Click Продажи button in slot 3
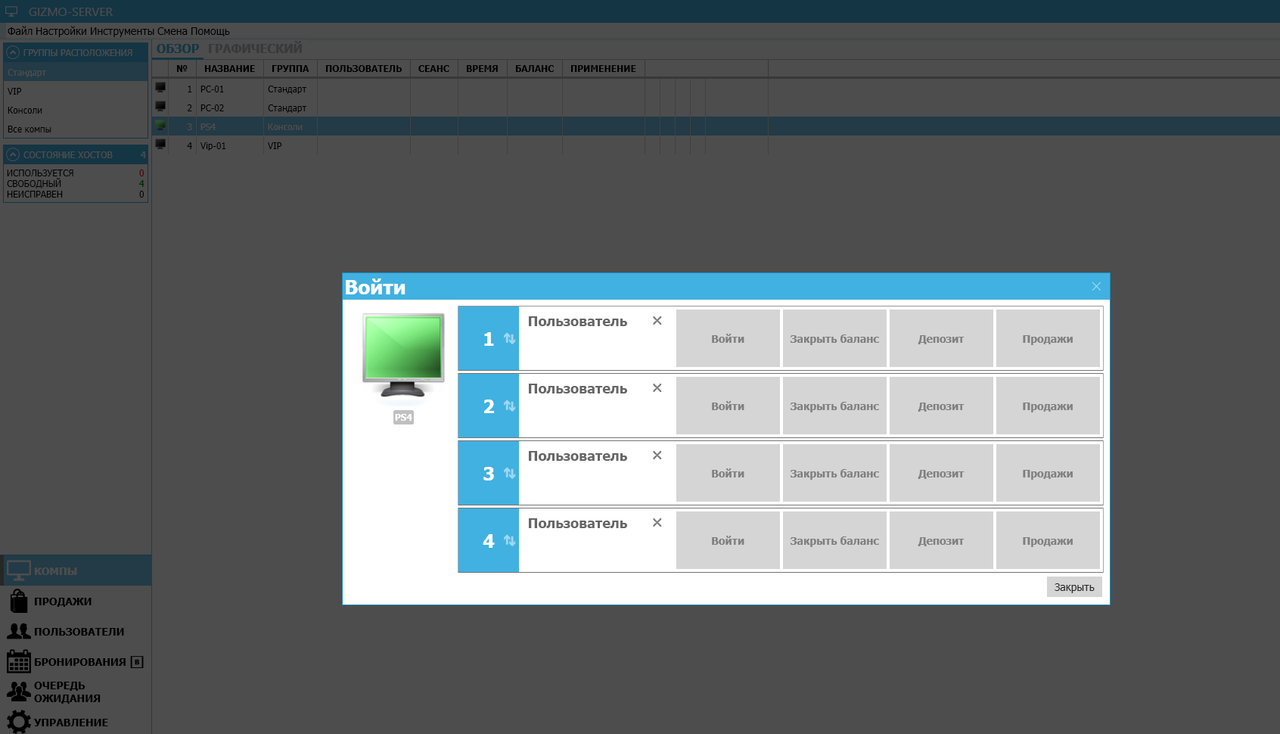Screen dimensions: 1280x734 pyautogui.click(x=1048, y=473)
